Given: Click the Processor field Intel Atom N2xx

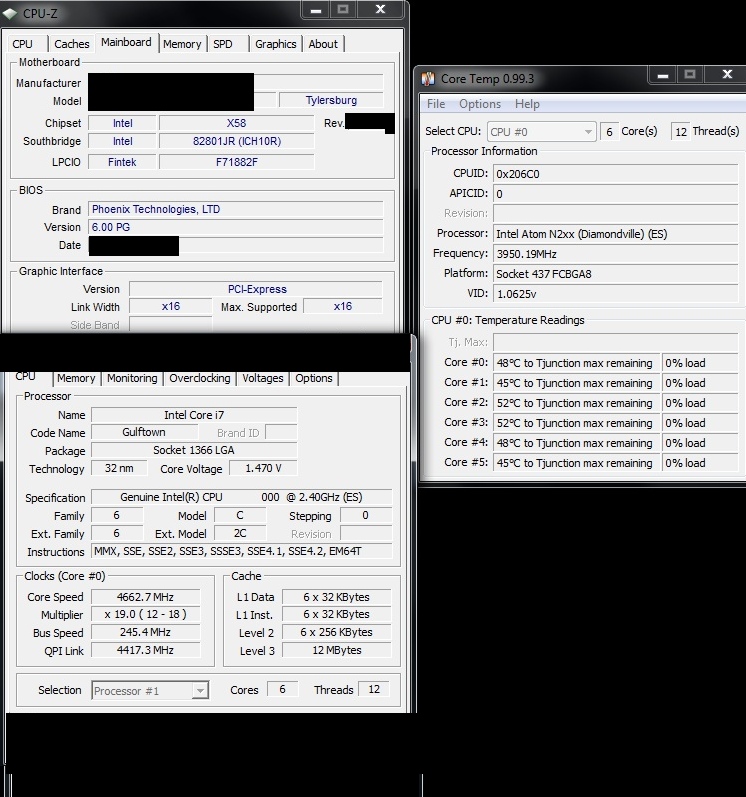Looking at the screenshot, I should (615, 234).
